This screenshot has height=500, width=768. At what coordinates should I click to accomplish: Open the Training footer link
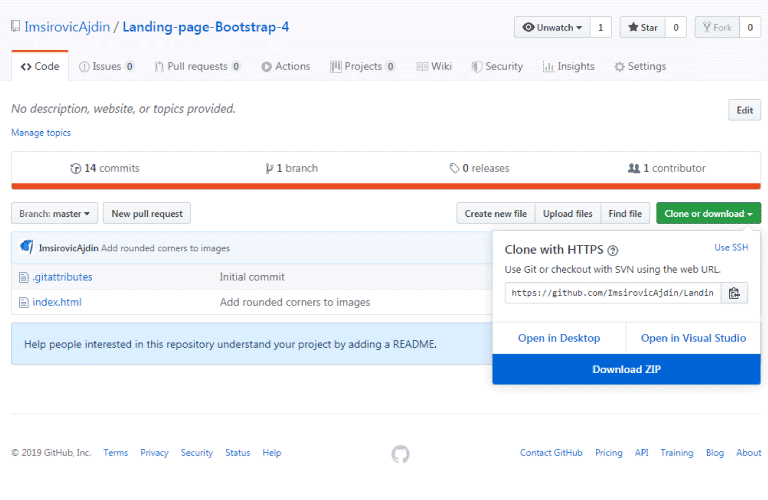coord(677,453)
